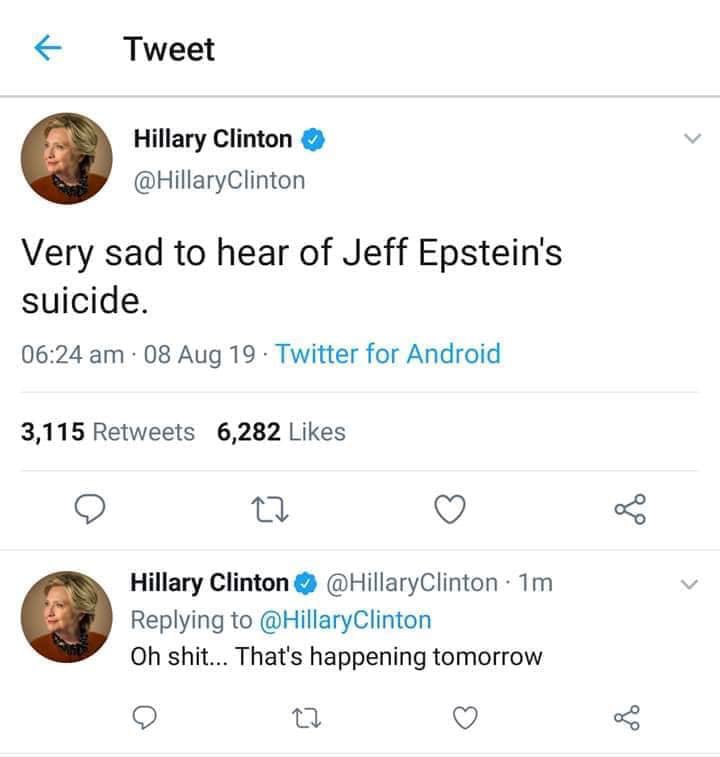View the 3,115 Retweets list
Image resolution: width=720 pixels, height=757 pixels.
108,432
